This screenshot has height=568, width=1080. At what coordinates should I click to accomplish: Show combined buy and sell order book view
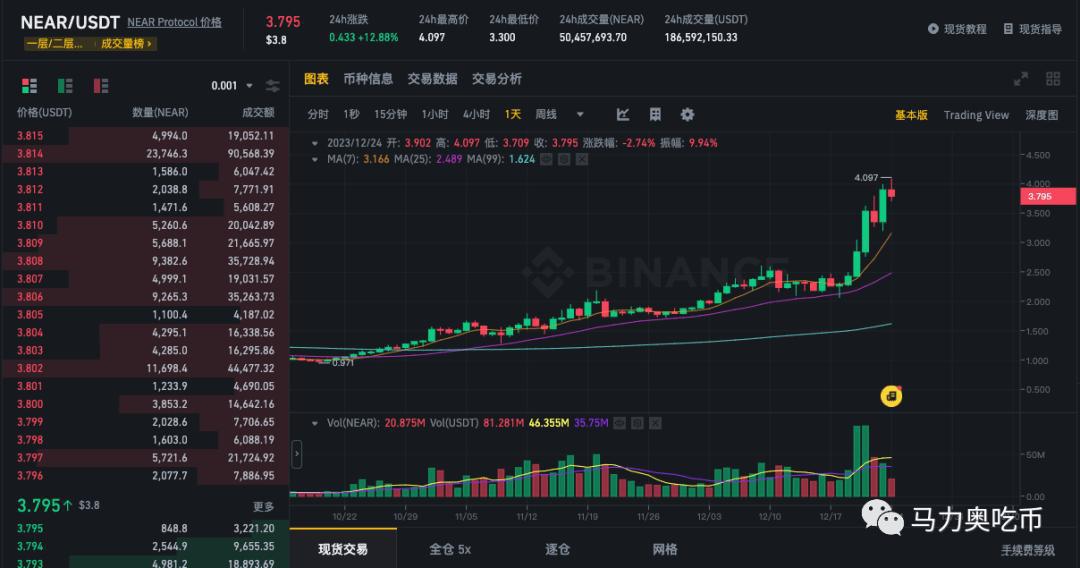pos(25,86)
